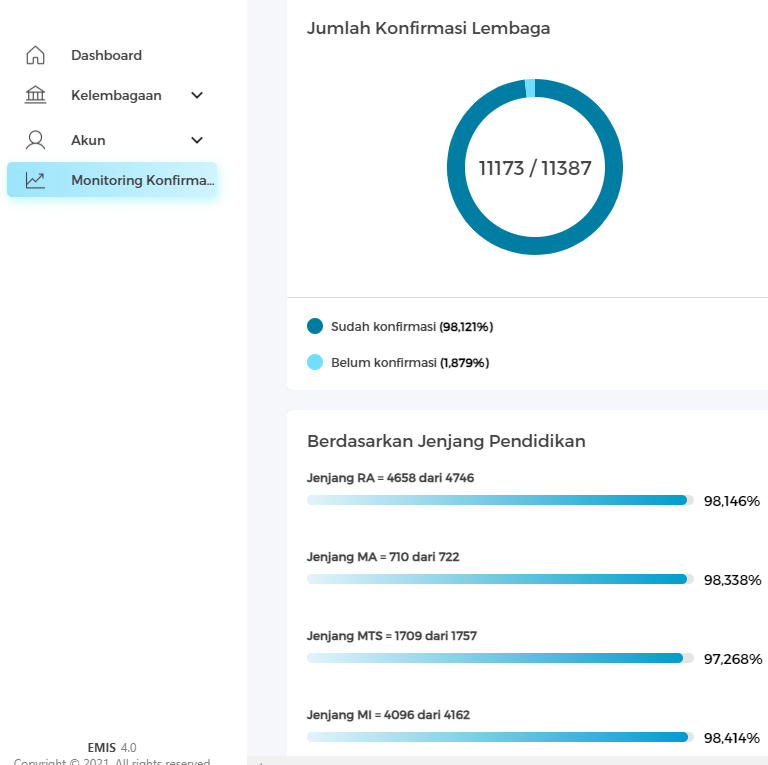The image size is (768, 765).
Task: Expand the Kelembagaan submenu chevron
Action: [197, 95]
